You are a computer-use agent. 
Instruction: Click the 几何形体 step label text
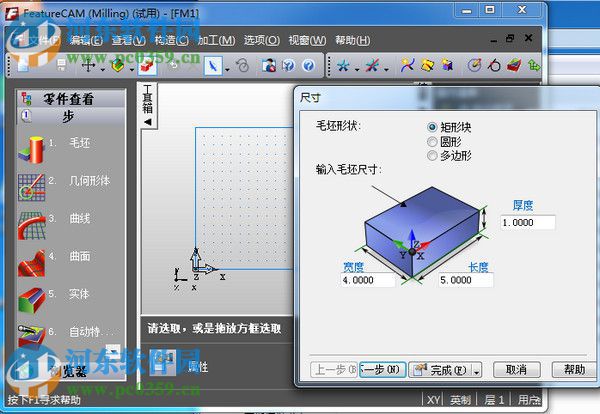90,180
